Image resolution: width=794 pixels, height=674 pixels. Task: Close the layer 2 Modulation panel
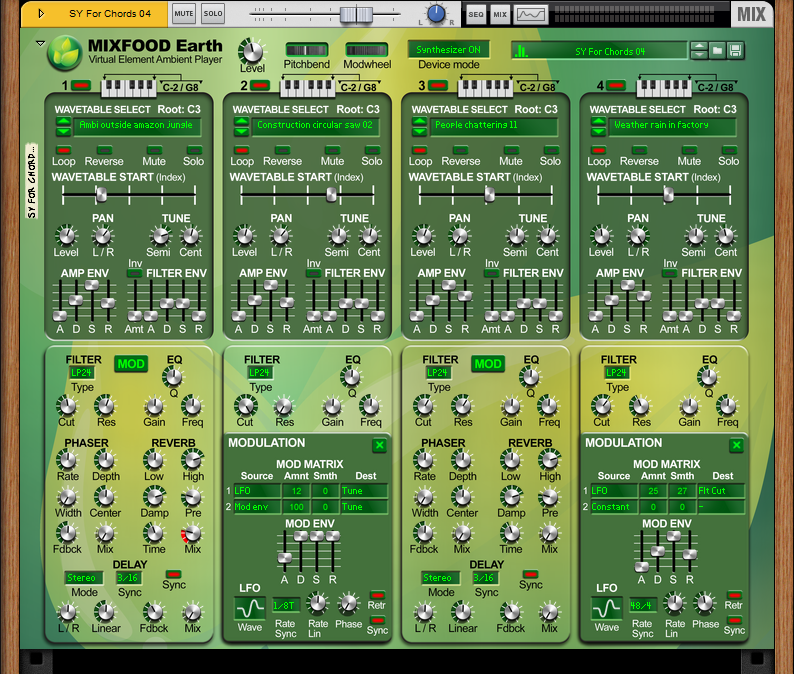[x=380, y=445]
